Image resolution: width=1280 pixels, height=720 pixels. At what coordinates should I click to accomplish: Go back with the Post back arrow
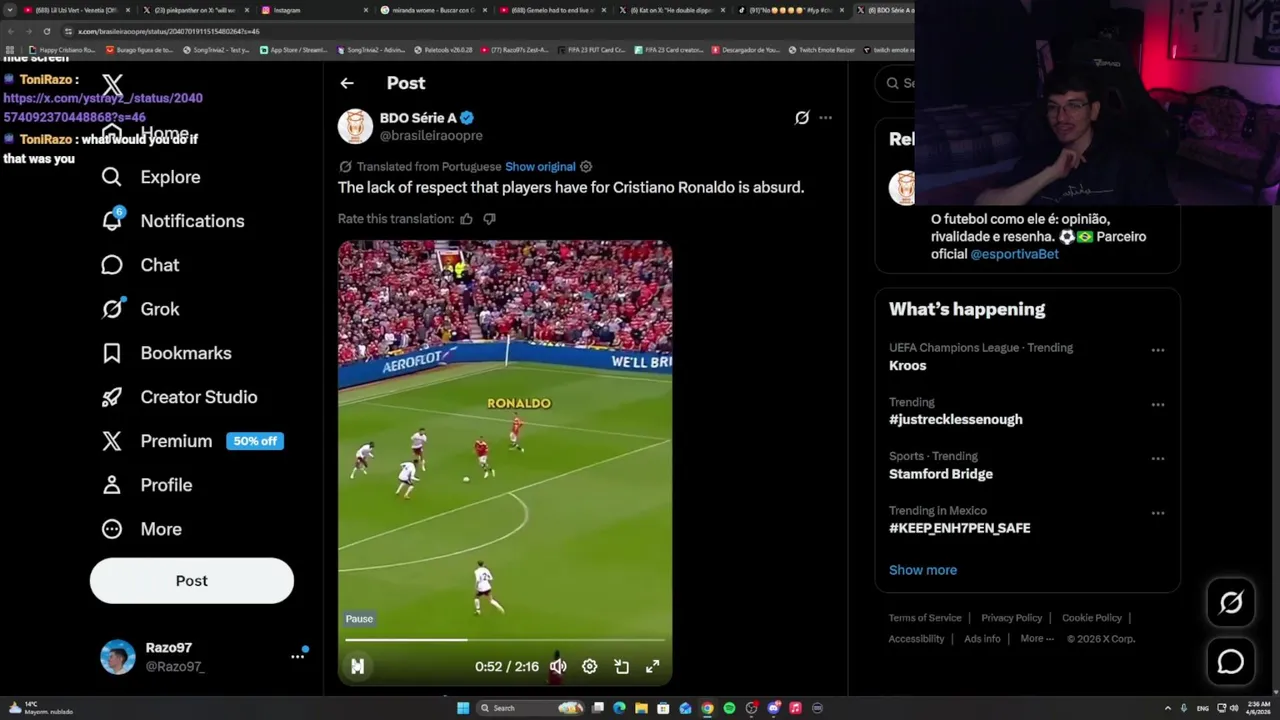point(347,83)
